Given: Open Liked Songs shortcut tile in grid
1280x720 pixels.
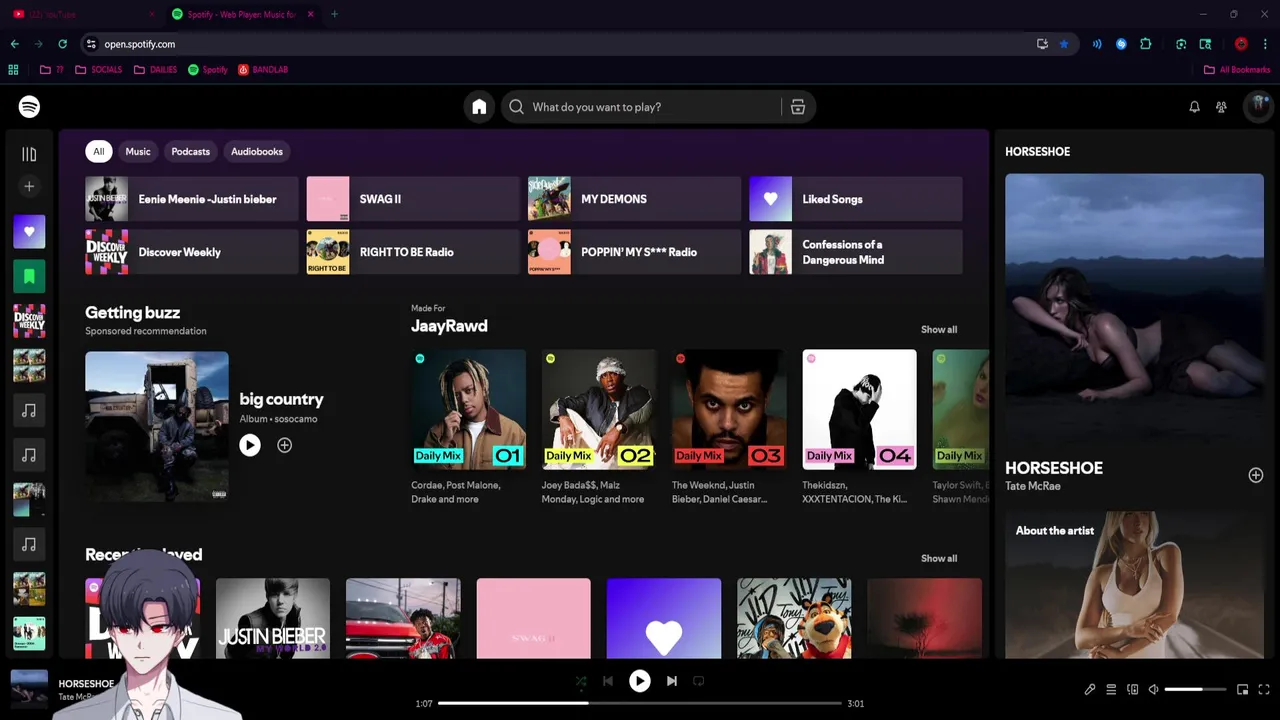Looking at the screenshot, I should coord(856,199).
